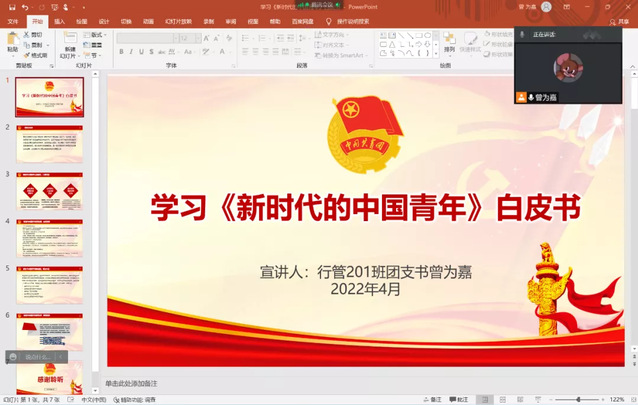
Task: Select the Format Painter (格式刷) tool
Action: coord(35,55)
